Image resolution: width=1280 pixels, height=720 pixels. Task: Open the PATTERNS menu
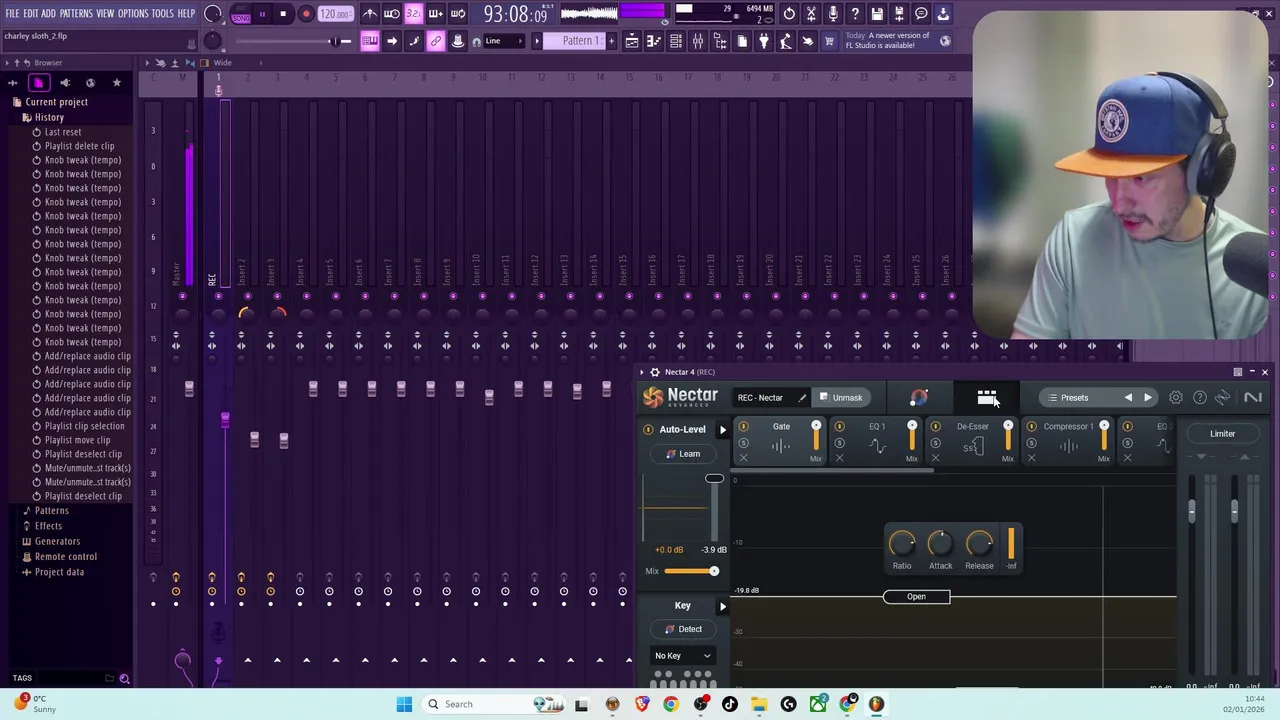pyautogui.click(x=76, y=14)
